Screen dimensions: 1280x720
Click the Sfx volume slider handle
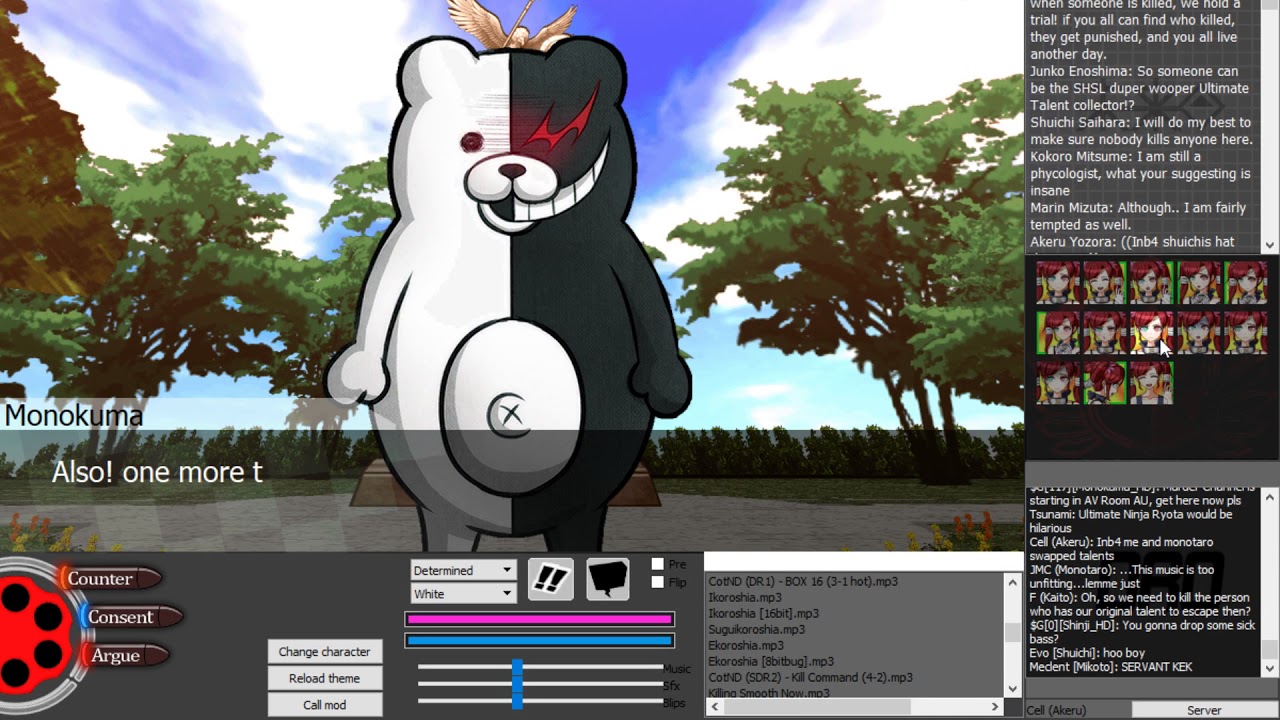[x=517, y=685]
